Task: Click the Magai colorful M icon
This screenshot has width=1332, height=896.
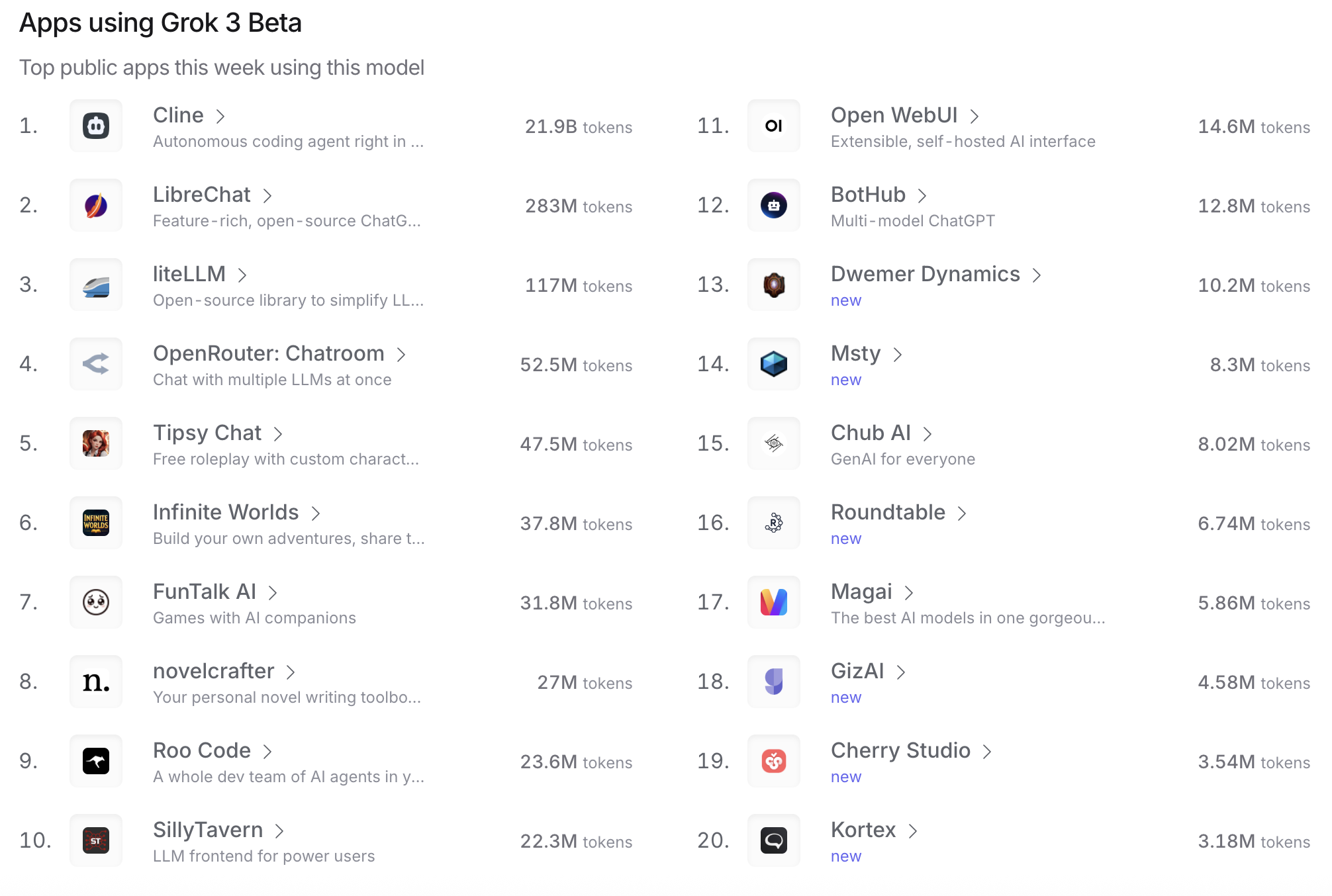Action: tap(773, 602)
